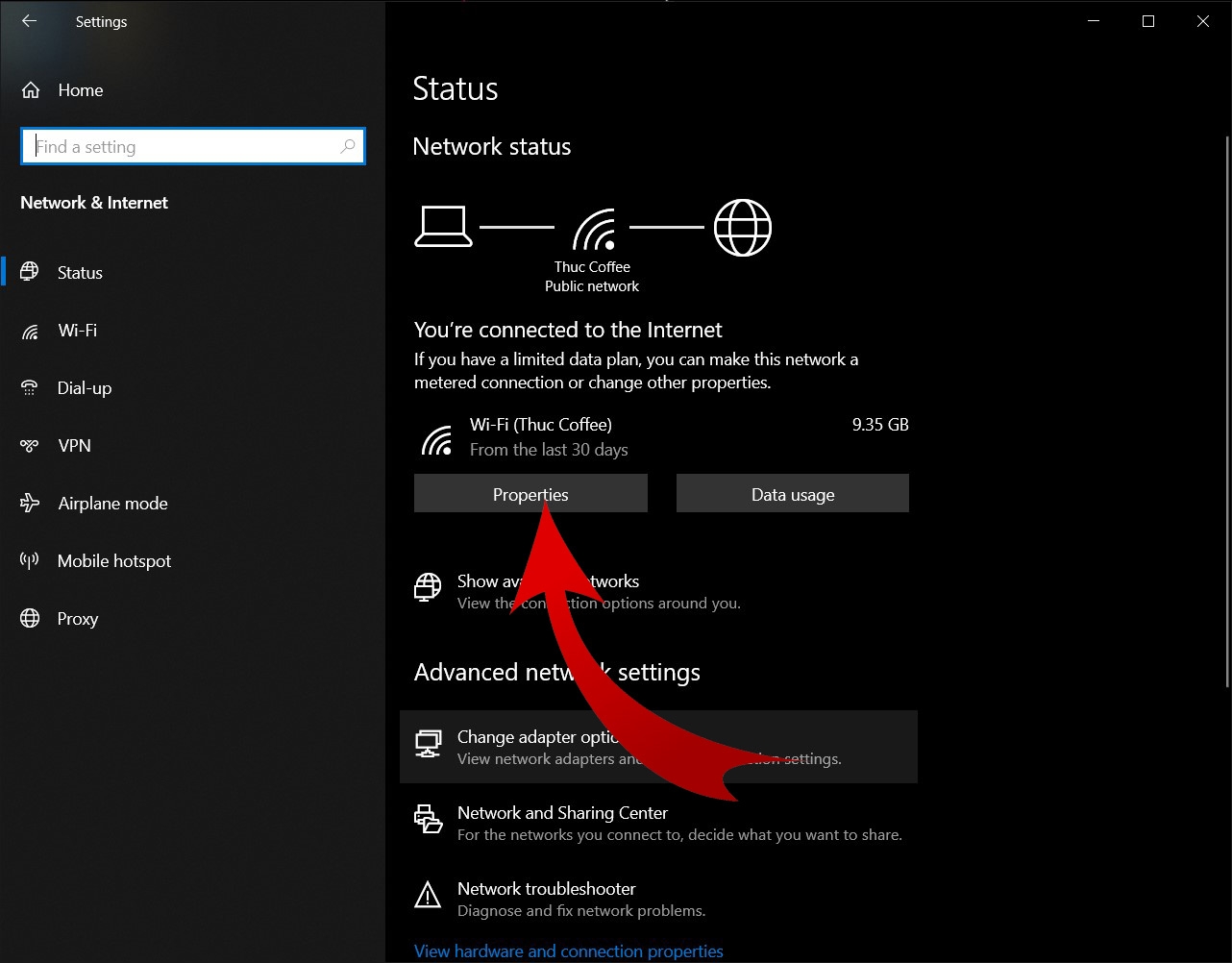1232x963 pixels.
Task: Open Proxy settings
Action: coord(192,619)
